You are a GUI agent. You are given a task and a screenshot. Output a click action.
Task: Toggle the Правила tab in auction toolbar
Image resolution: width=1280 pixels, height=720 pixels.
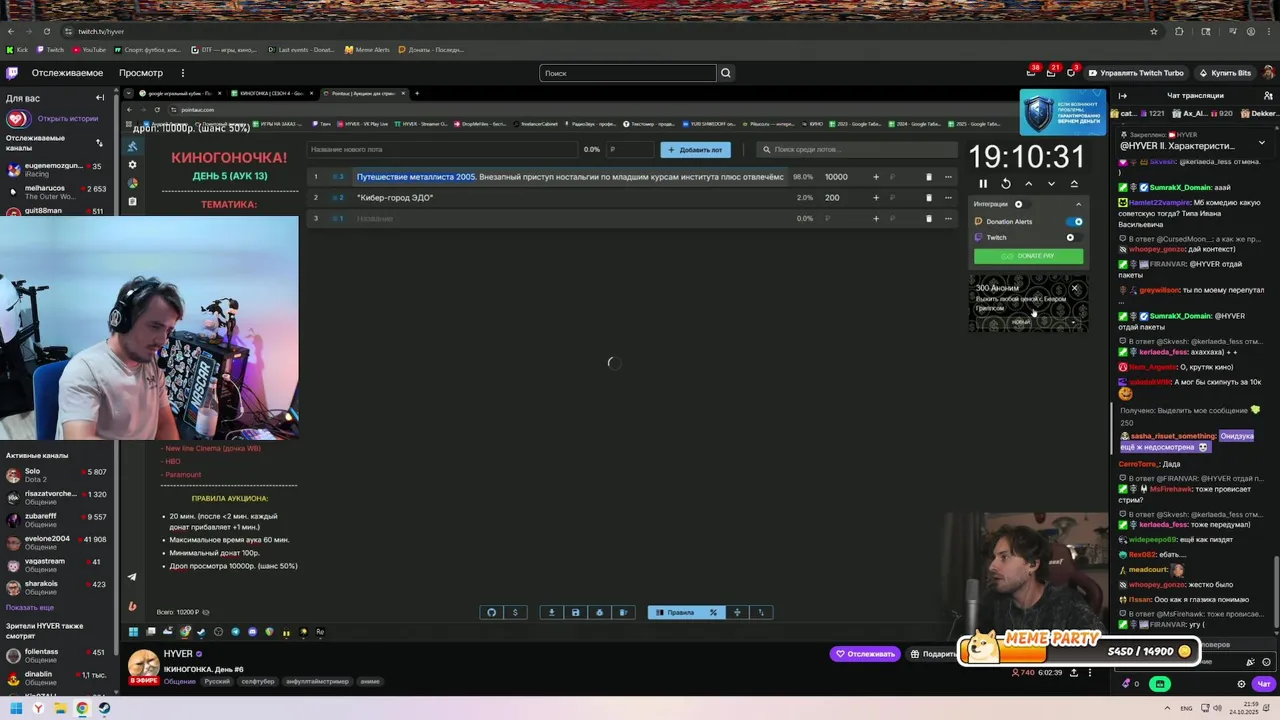(675, 613)
